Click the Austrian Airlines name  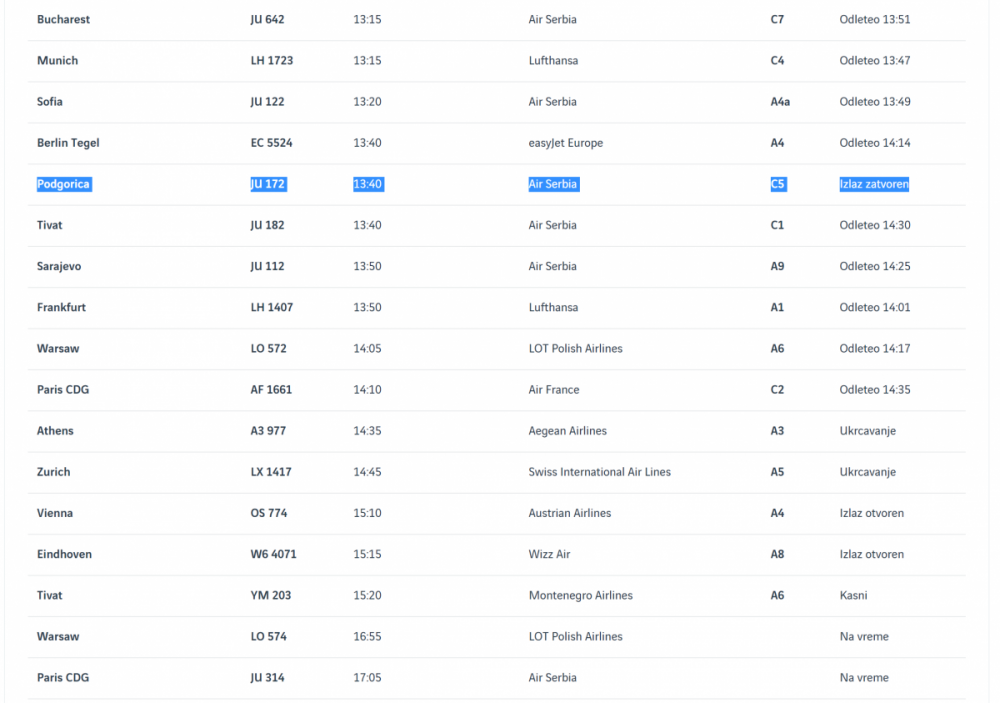click(569, 513)
